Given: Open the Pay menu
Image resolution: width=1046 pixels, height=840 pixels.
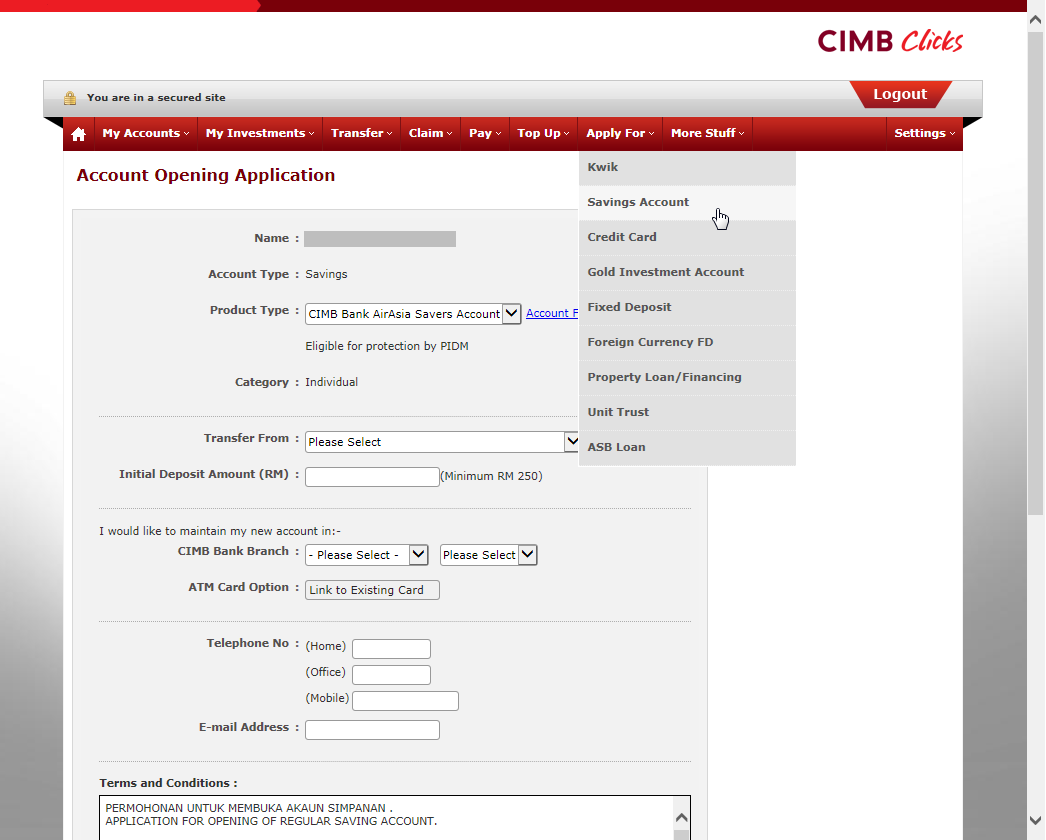Looking at the screenshot, I should coord(485,133).
